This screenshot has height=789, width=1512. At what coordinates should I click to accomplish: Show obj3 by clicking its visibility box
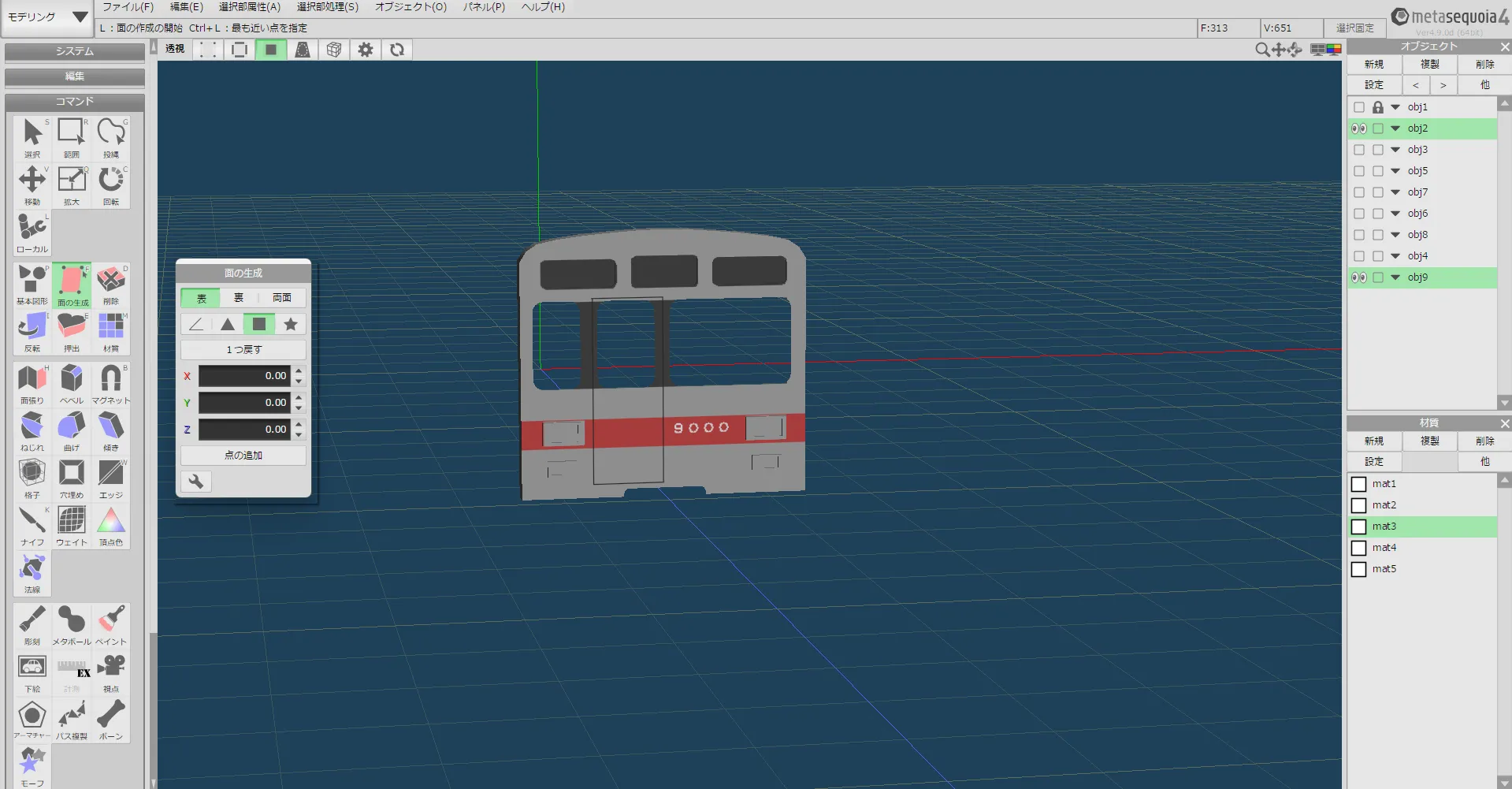(1359, 150)
